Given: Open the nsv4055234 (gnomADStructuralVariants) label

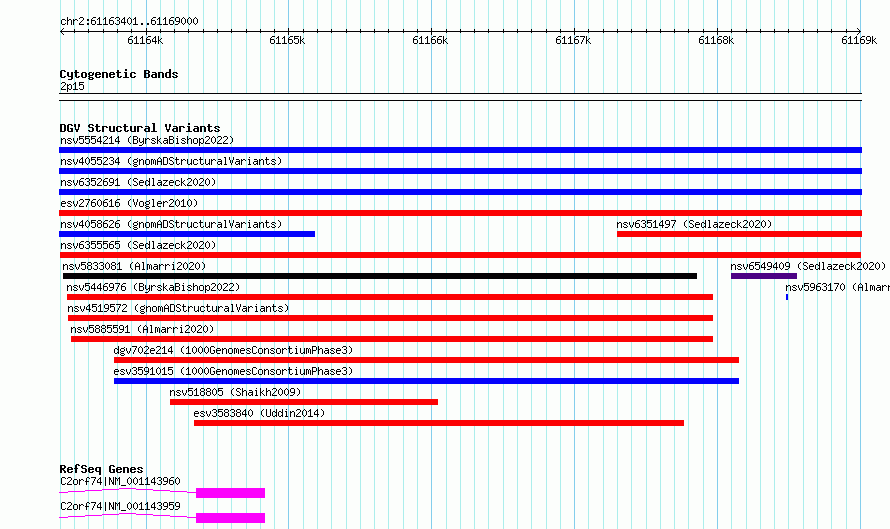Looking at the screenshot, I should click(171, 161).
